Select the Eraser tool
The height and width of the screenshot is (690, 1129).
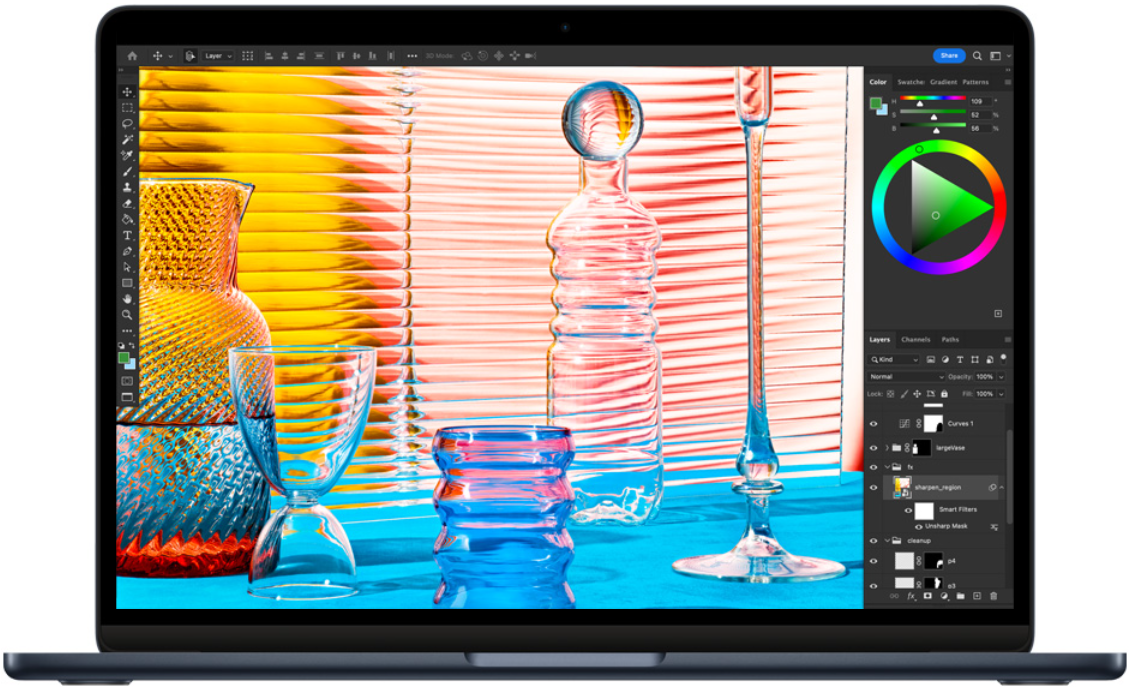click(127, 203)
